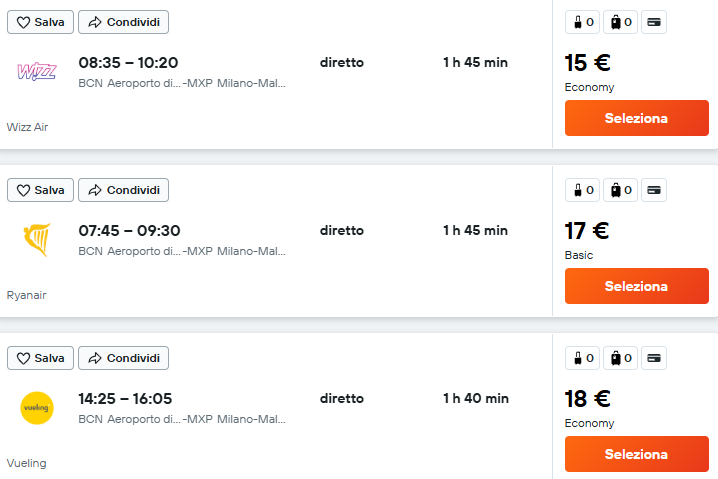Share the Ryanair 07:45 flight
The image size is (718, 479).
(x=124, y=190)
